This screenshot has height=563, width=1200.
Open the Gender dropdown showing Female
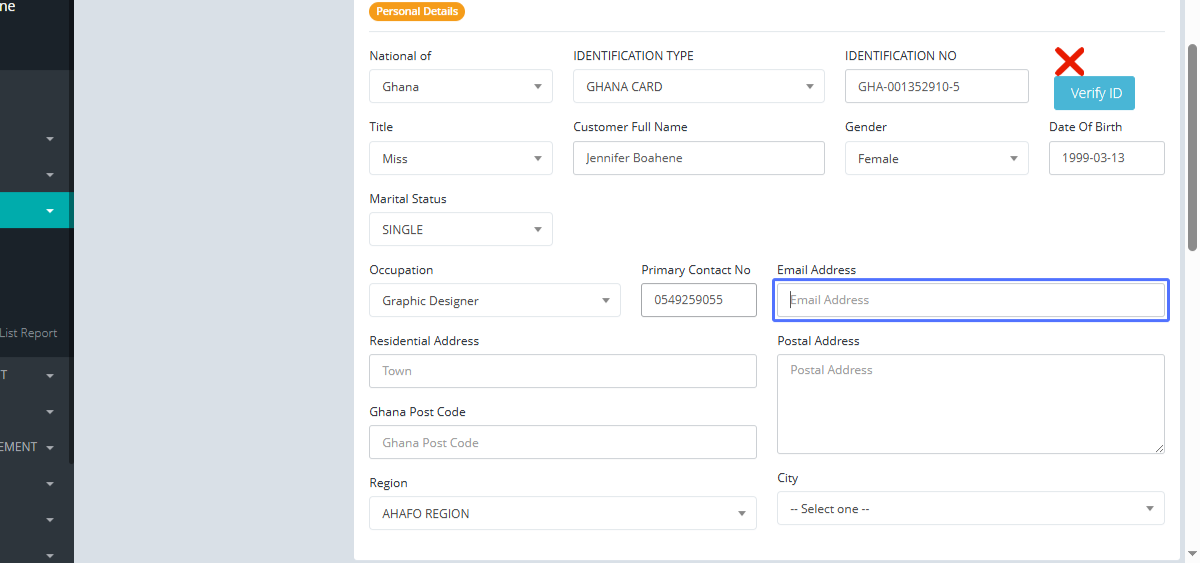click(x=936, y=158)
